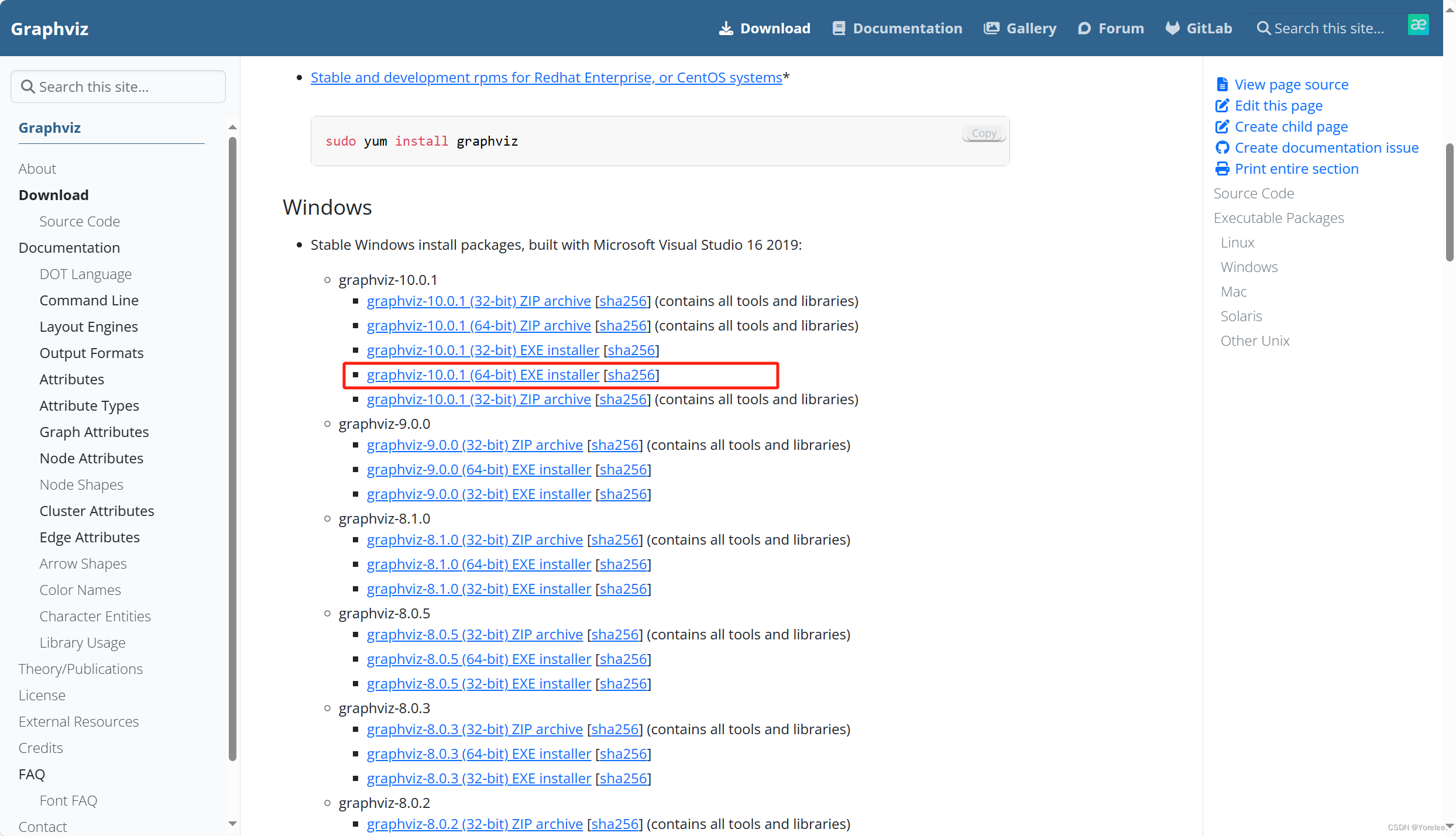Click the GitHub icon for documentation issue
1456x836 pixels.
[1222, 148]
